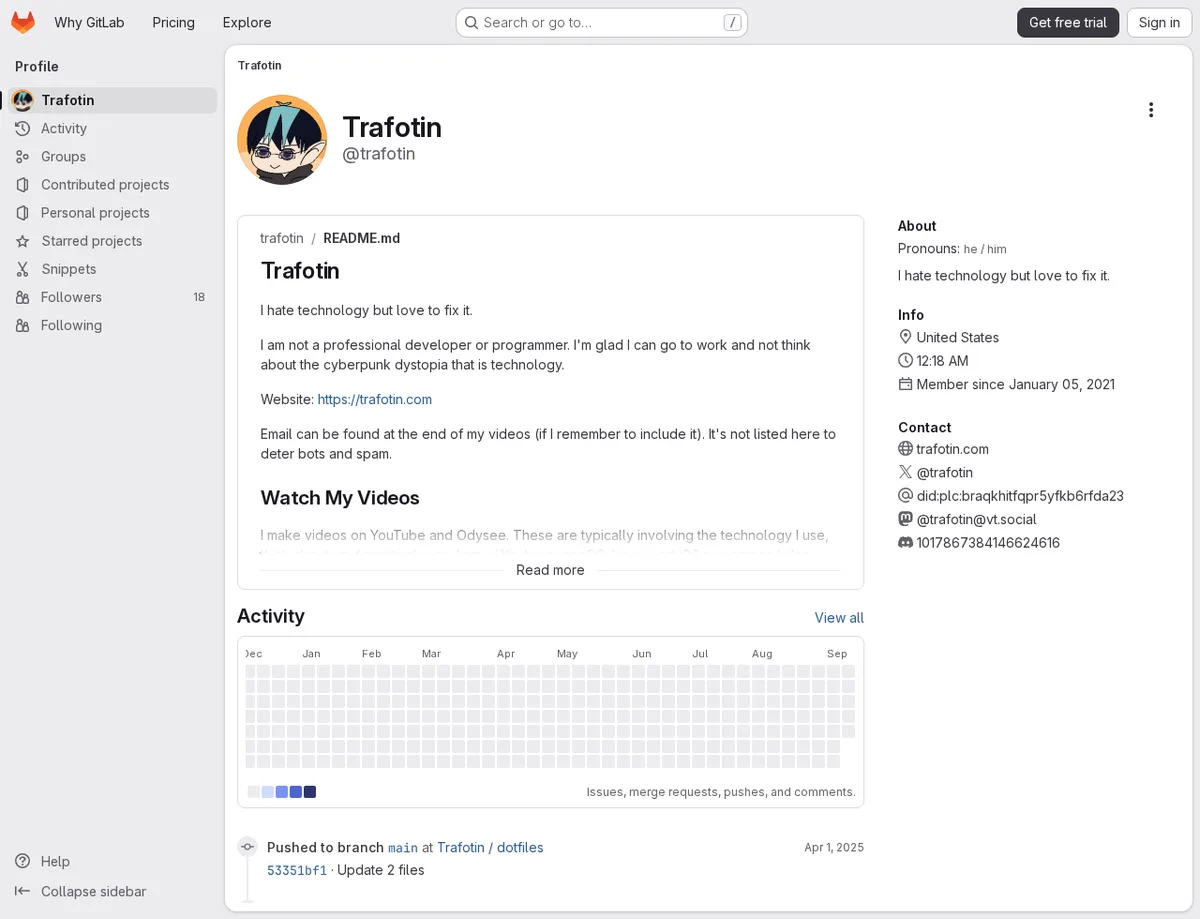Select the Collapse sidebar arrow icon
The width and height of the screenshot is (1200, 919).
pos(22,891)
